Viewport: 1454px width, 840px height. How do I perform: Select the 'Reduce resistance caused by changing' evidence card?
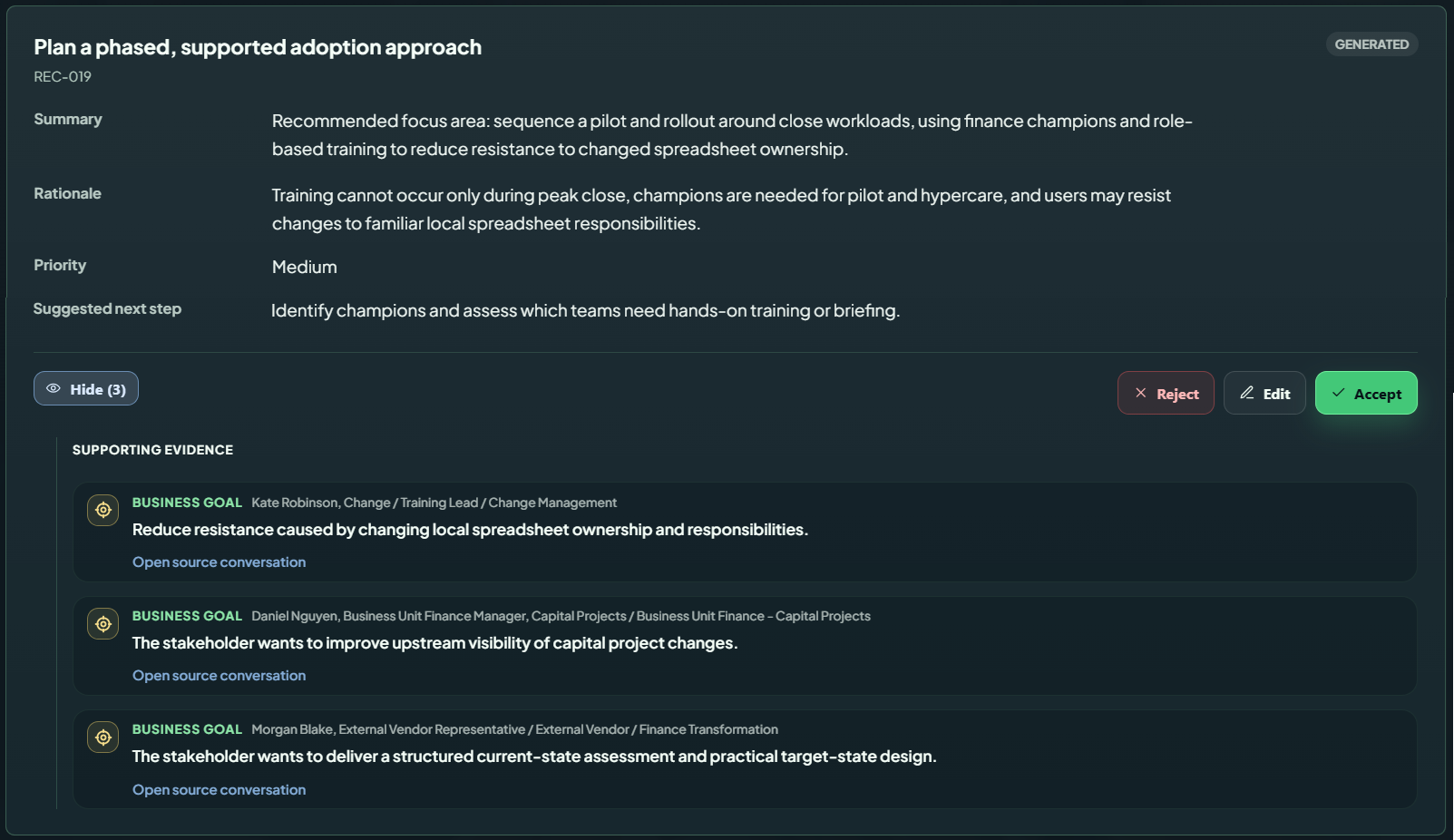[745, 532]
